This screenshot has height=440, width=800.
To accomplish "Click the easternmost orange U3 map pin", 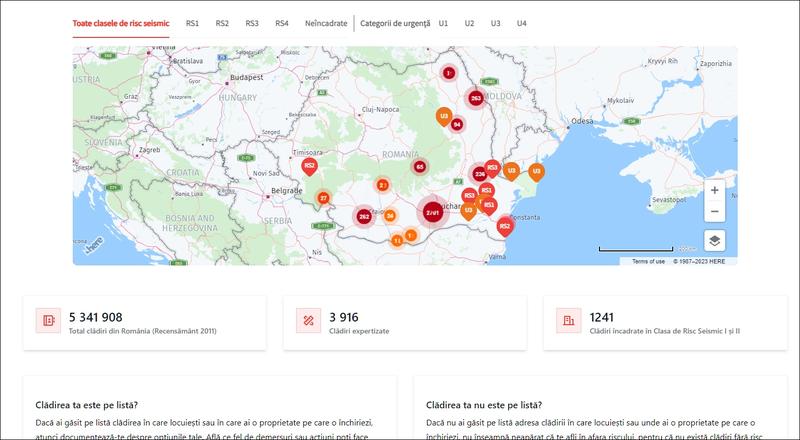I will coord(536,172).
